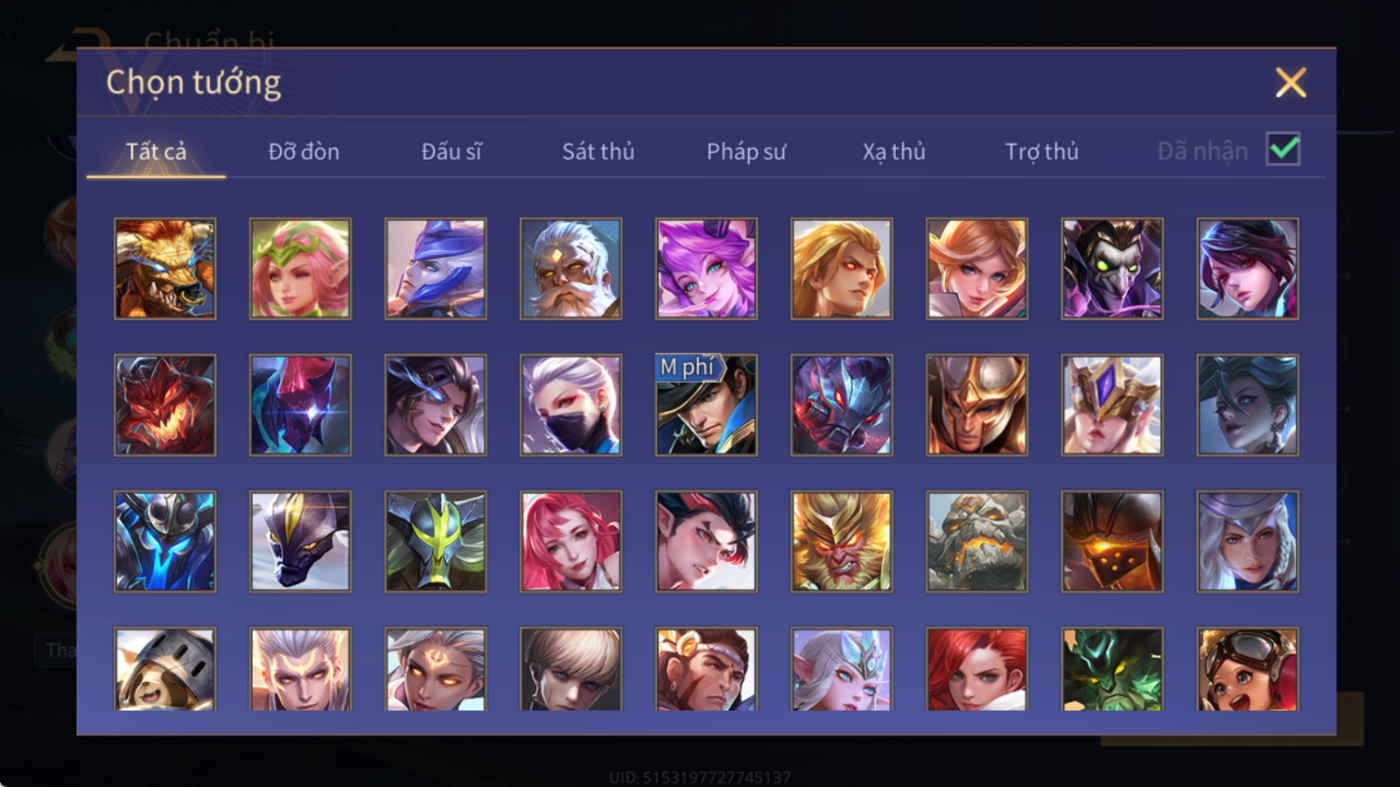Close the Chọn tướng dialog

click(x=1291, y=82)
